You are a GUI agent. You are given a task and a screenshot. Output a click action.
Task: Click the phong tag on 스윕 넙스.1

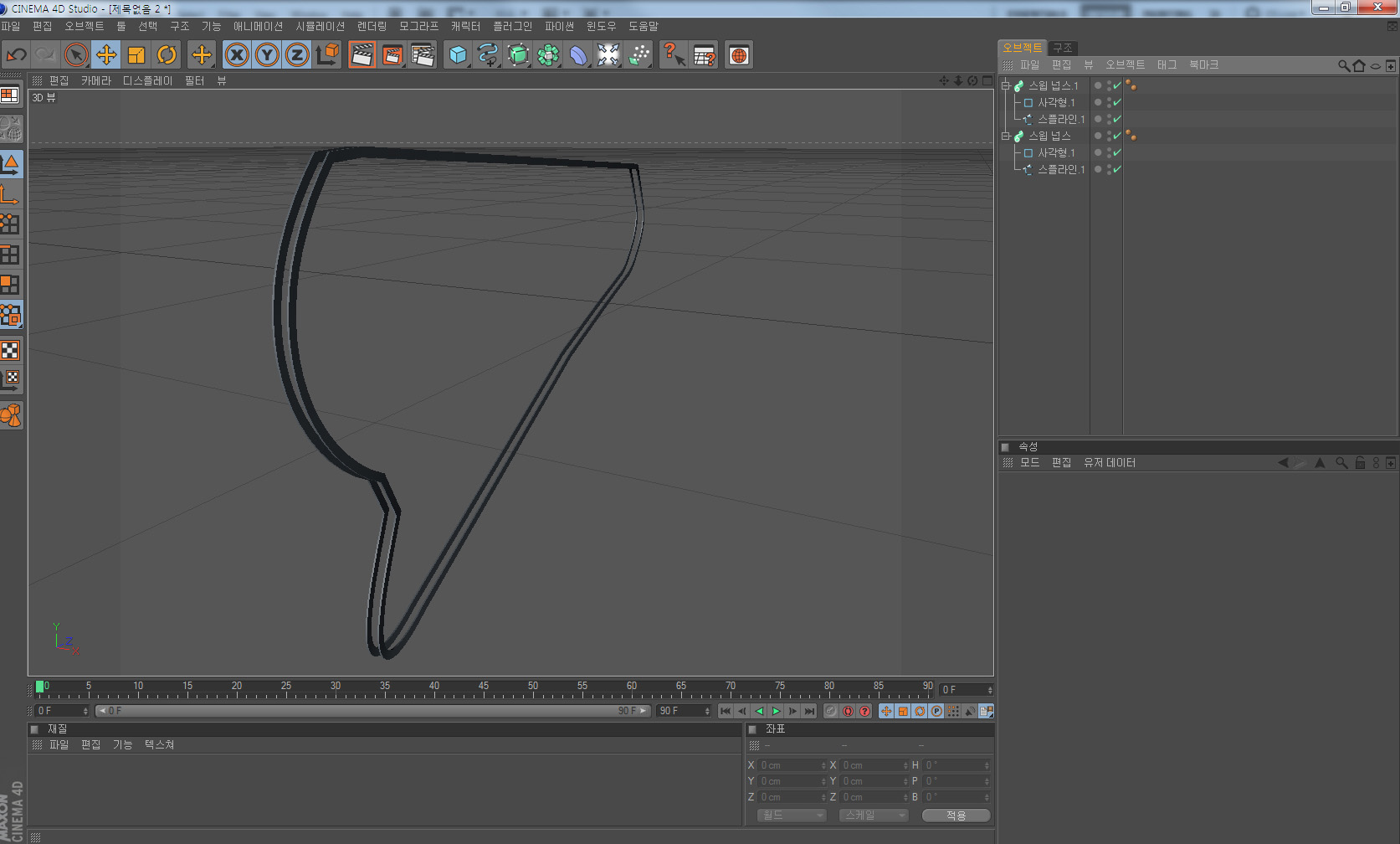point(1131,85)
